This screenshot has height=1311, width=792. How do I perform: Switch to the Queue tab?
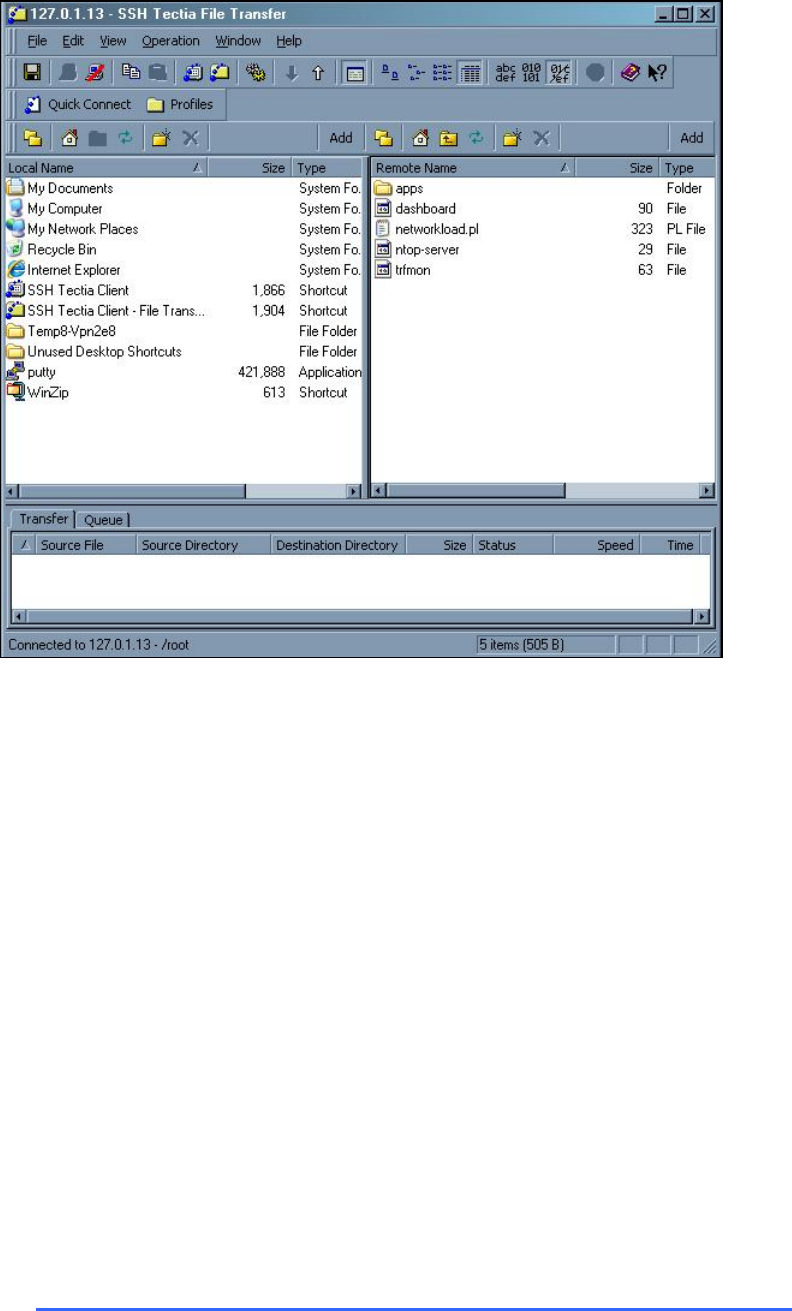click(102, 520)
